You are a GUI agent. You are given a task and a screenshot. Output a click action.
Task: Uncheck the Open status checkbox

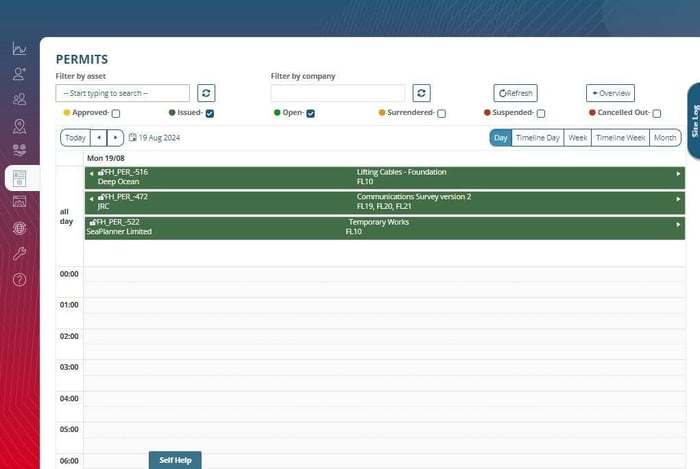click(311, 113)
